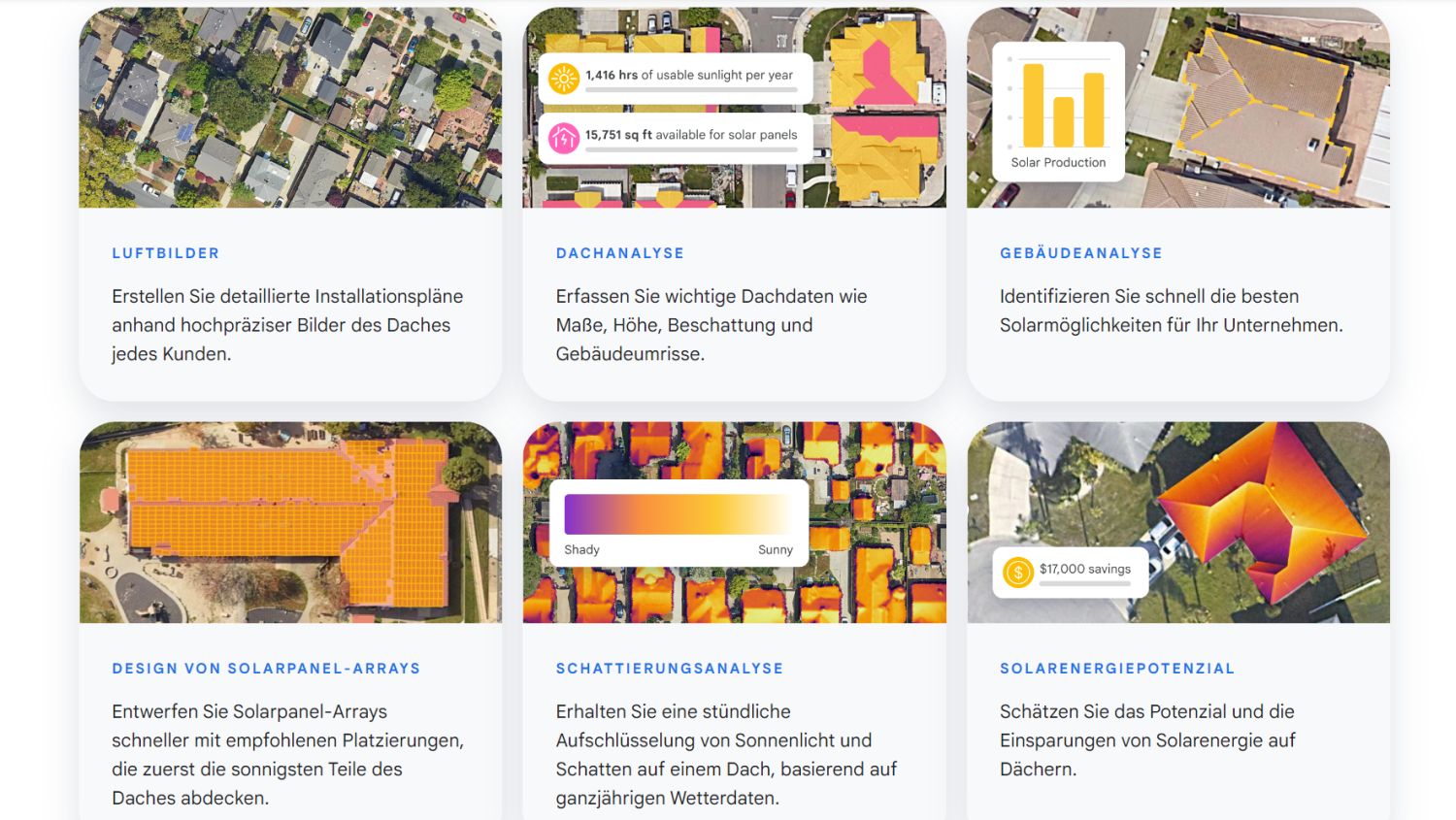Click the 1,416 hrs usable sunlight label
The width and height of the screenshot is (1456, 820).
tap(689, 75)
